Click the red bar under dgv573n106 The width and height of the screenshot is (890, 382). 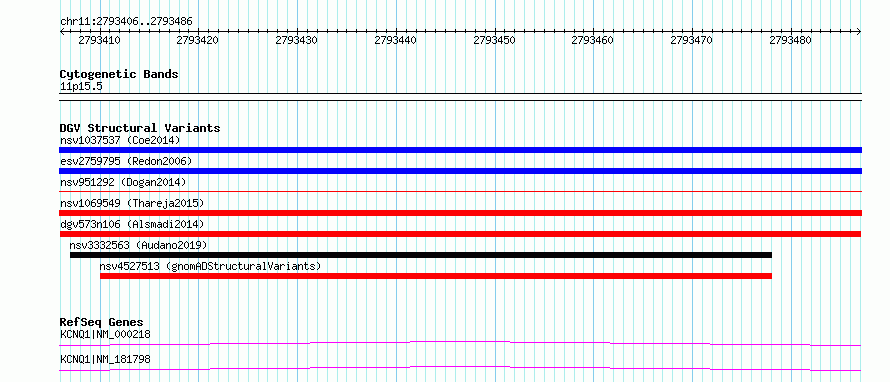coord(460,234)
